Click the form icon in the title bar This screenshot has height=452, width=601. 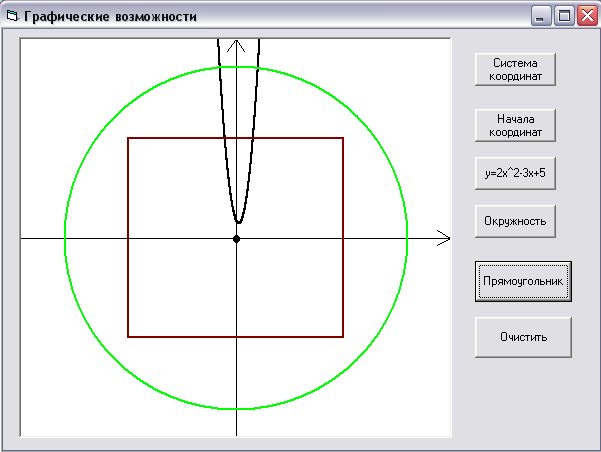(12, 16)
